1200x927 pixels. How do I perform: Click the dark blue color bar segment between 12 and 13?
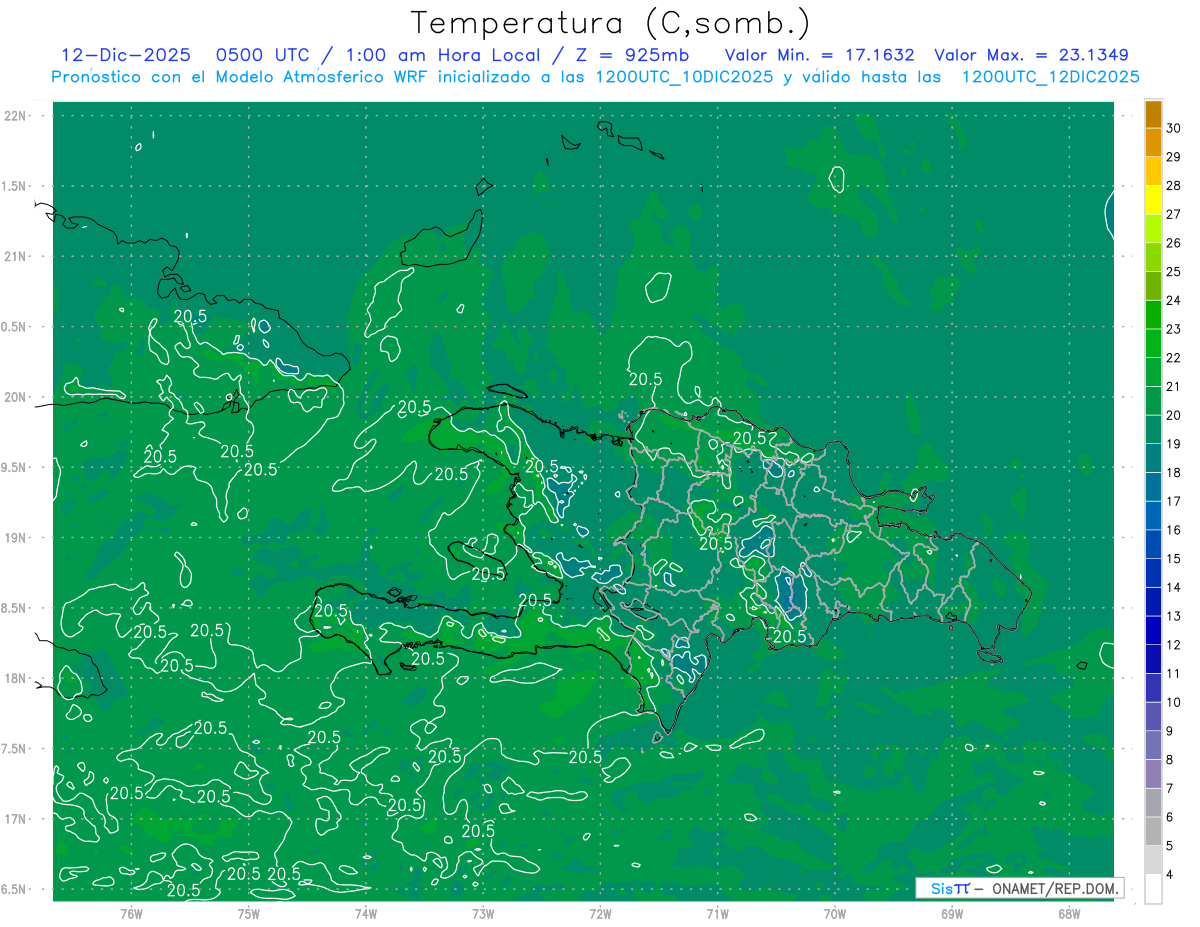tap(1153, 630)
